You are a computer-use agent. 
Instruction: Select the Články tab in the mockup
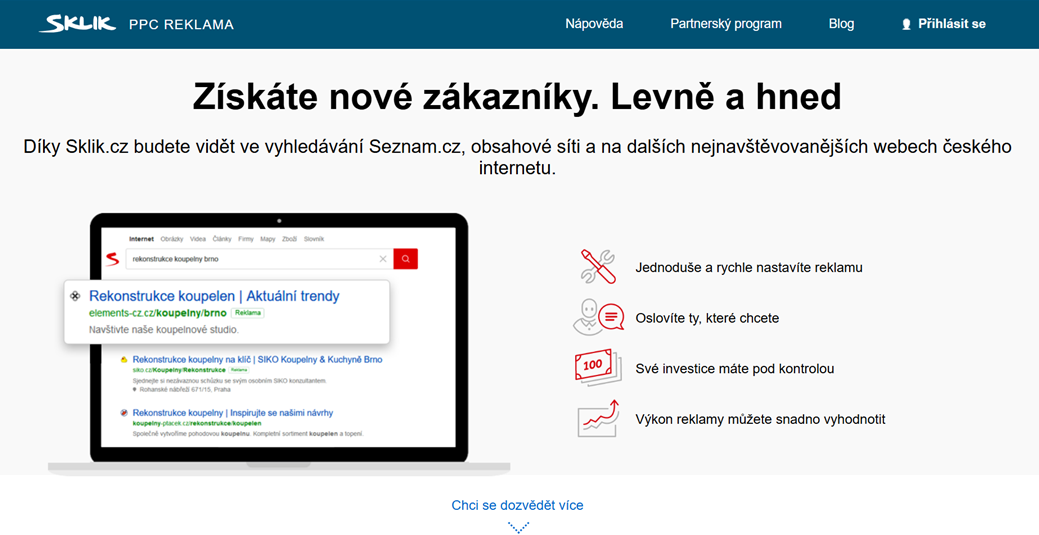tap(221, 239)
